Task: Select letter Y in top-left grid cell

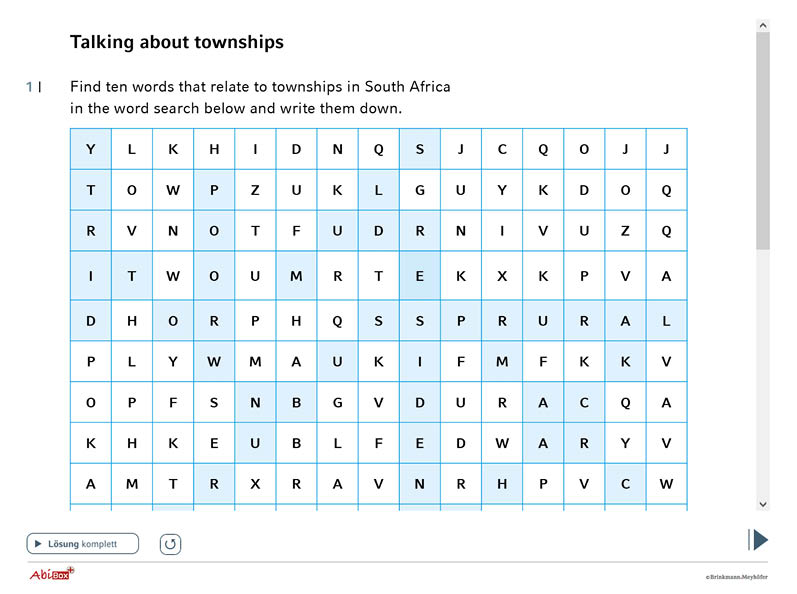Action: point(91,149)
